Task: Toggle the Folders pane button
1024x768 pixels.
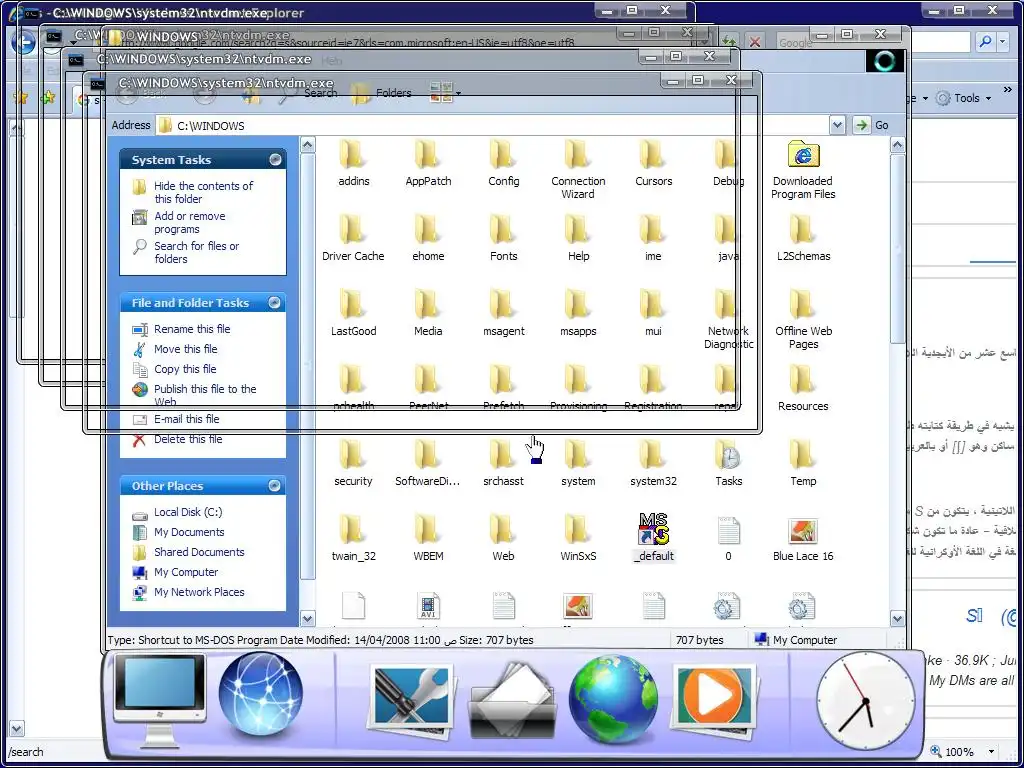Action: click(381, 93)
